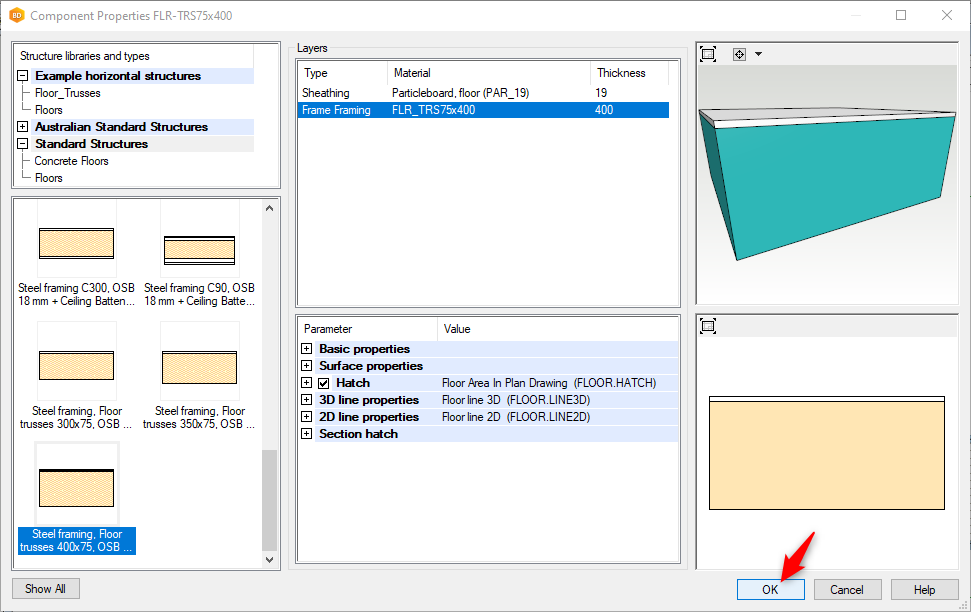Open the view direction dropdown arrow
This screenshot has width=971, height=612.
(x=758, y=54)
